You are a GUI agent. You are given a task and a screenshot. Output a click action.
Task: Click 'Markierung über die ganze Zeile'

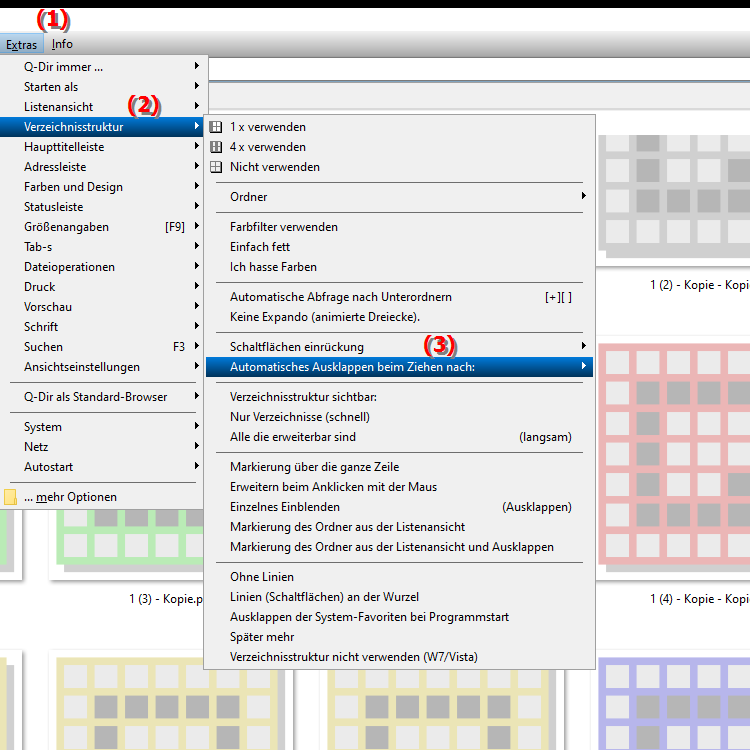click(314, 467)
